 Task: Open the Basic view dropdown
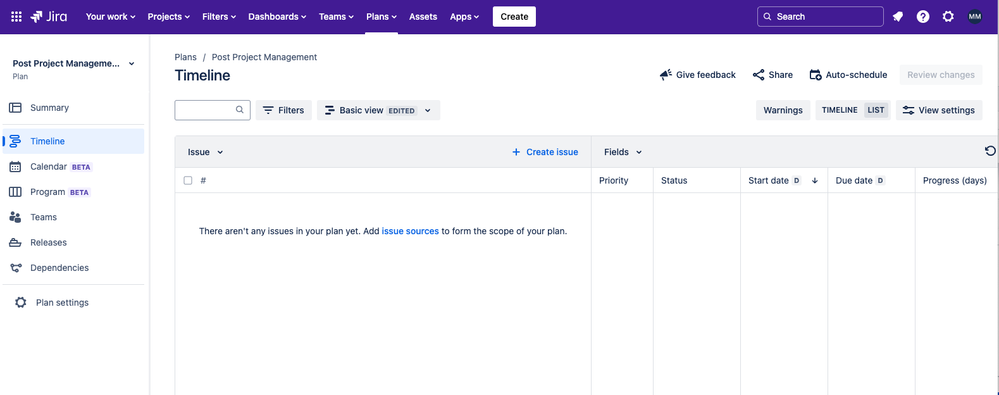[x=378, y=110]
